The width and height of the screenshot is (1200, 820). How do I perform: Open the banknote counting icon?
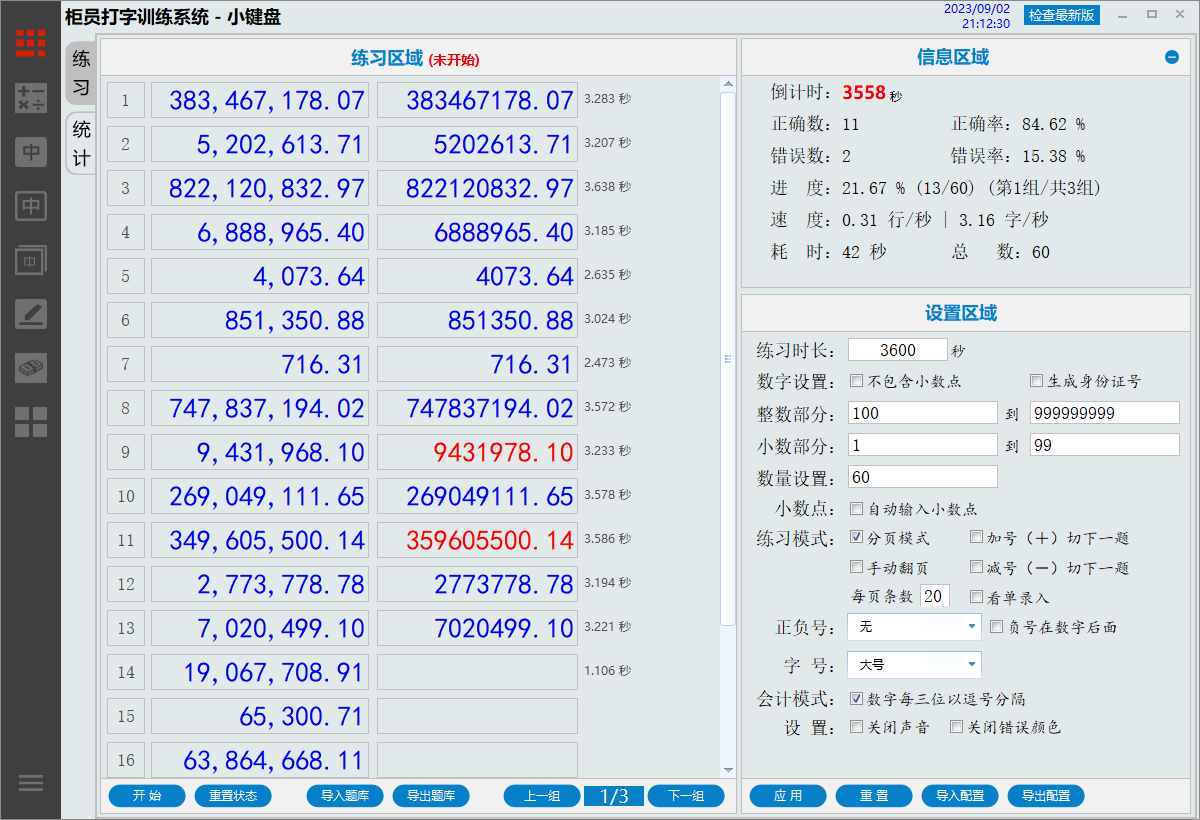tap(31, 368)
